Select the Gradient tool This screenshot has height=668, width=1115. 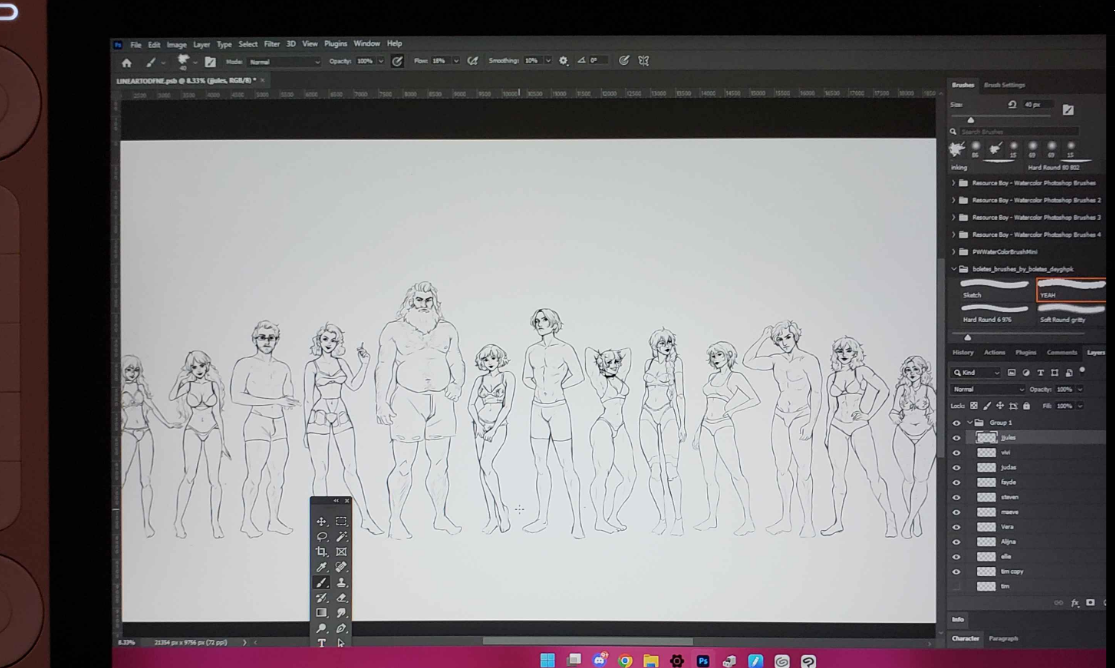click(x=322, y=612)
